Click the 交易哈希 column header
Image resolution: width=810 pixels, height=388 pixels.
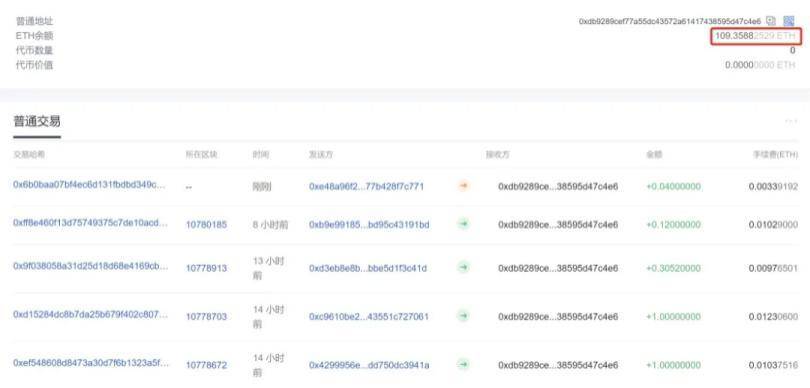[x=29, y=154]
